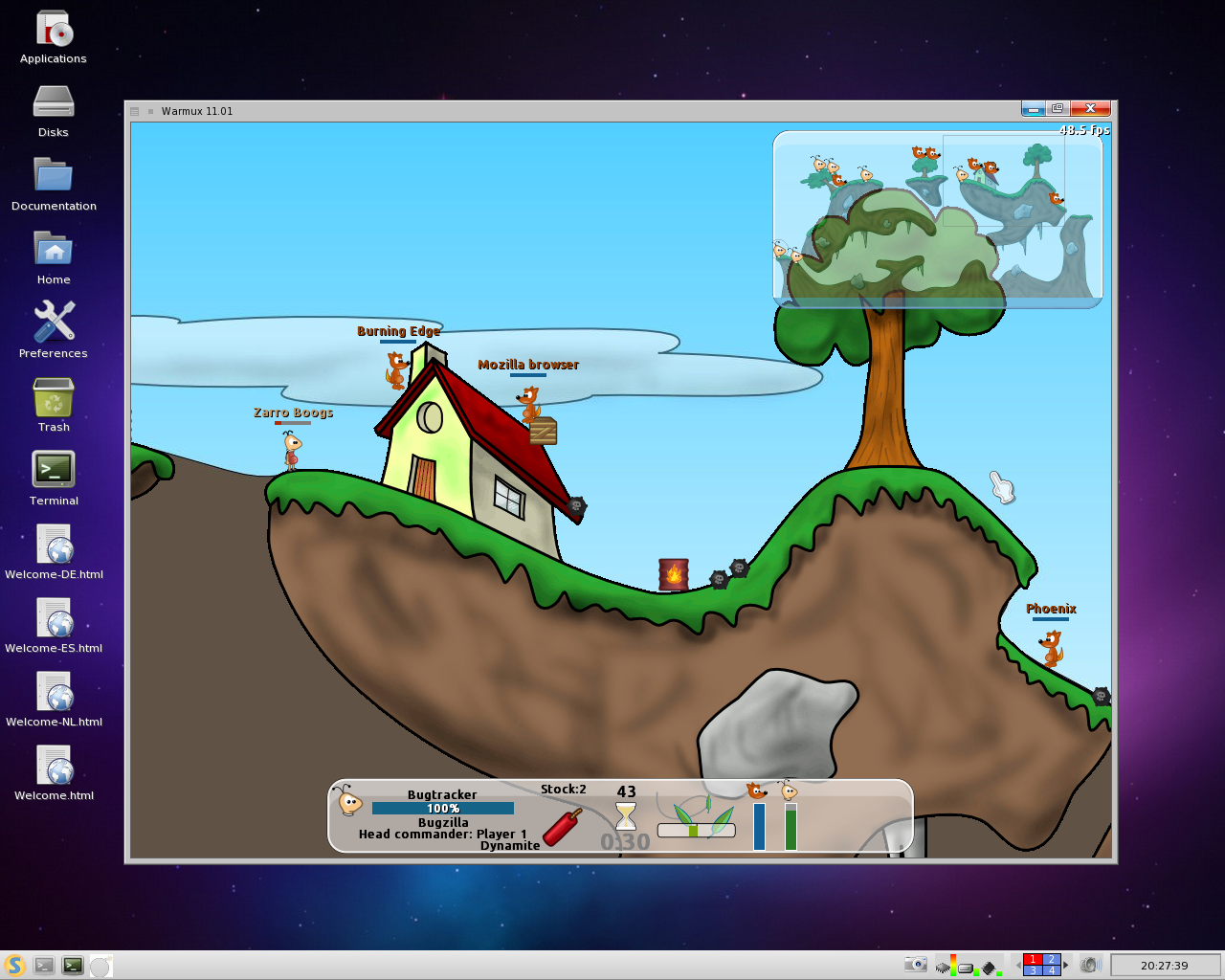Click the Bugtracker character portrait icon
1225x980 pixels.
pos(349,800)
